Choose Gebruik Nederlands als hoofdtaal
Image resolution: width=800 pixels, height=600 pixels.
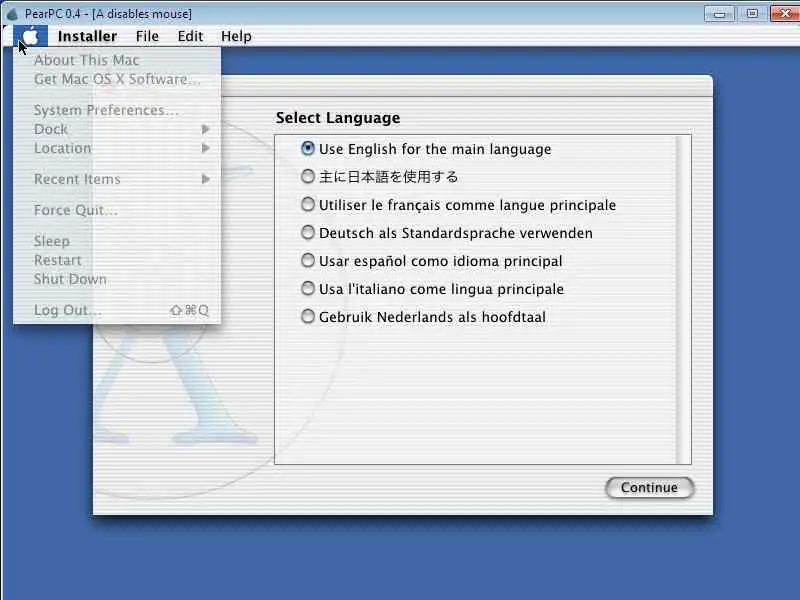[423, 317]
